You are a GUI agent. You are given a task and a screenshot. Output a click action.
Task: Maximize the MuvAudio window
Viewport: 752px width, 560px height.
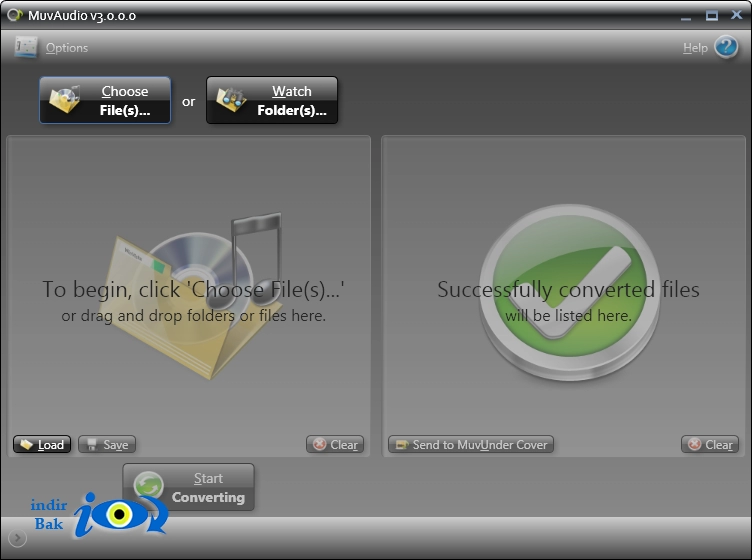(712, 16)
